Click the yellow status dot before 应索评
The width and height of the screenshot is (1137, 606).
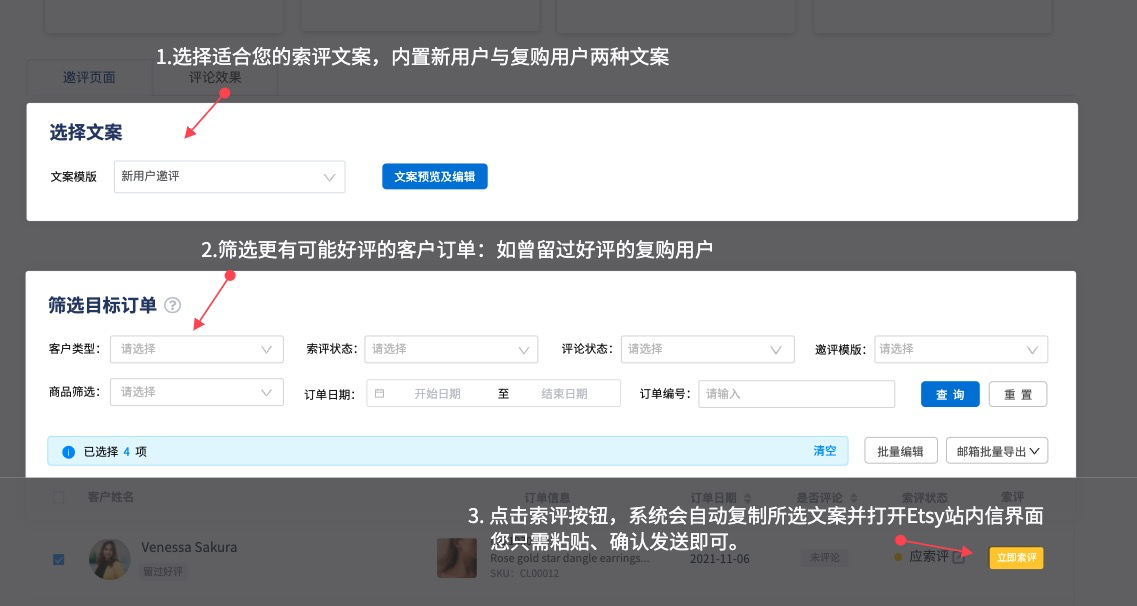(x=897, y=555)
